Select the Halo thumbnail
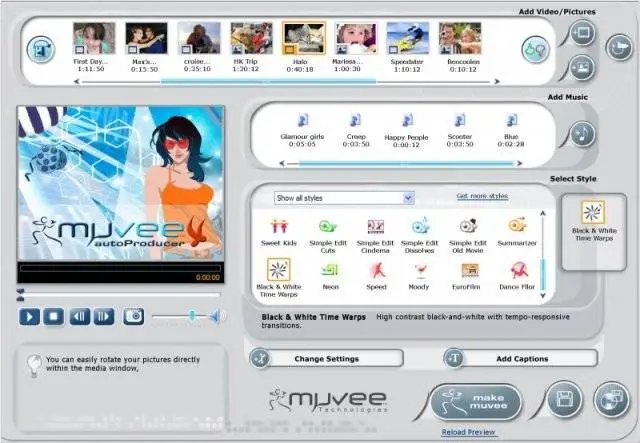Viewport: 640px width, 443px height. point(303,47)
